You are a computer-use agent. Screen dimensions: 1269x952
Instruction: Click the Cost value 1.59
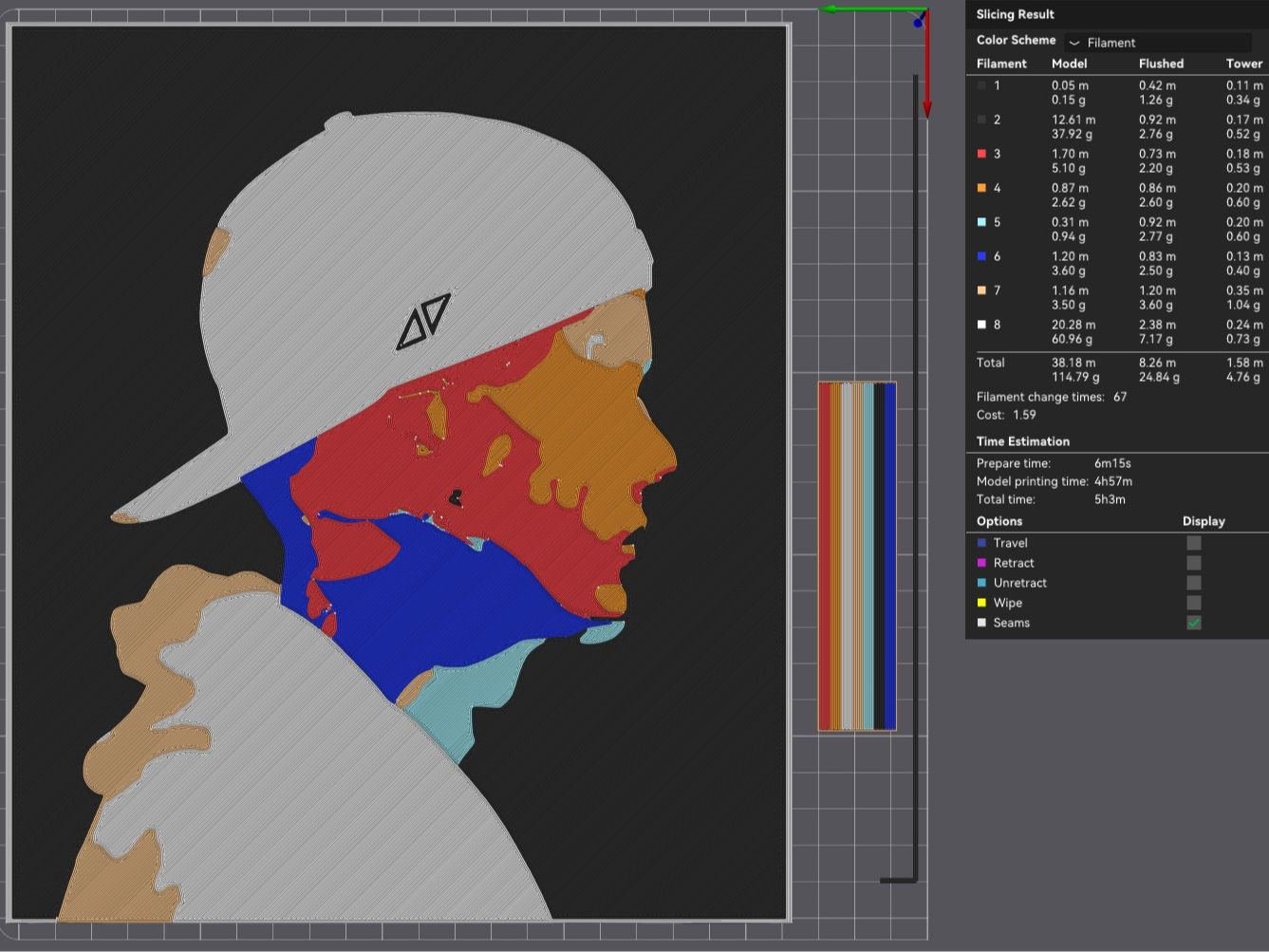tap(1024, 415)
